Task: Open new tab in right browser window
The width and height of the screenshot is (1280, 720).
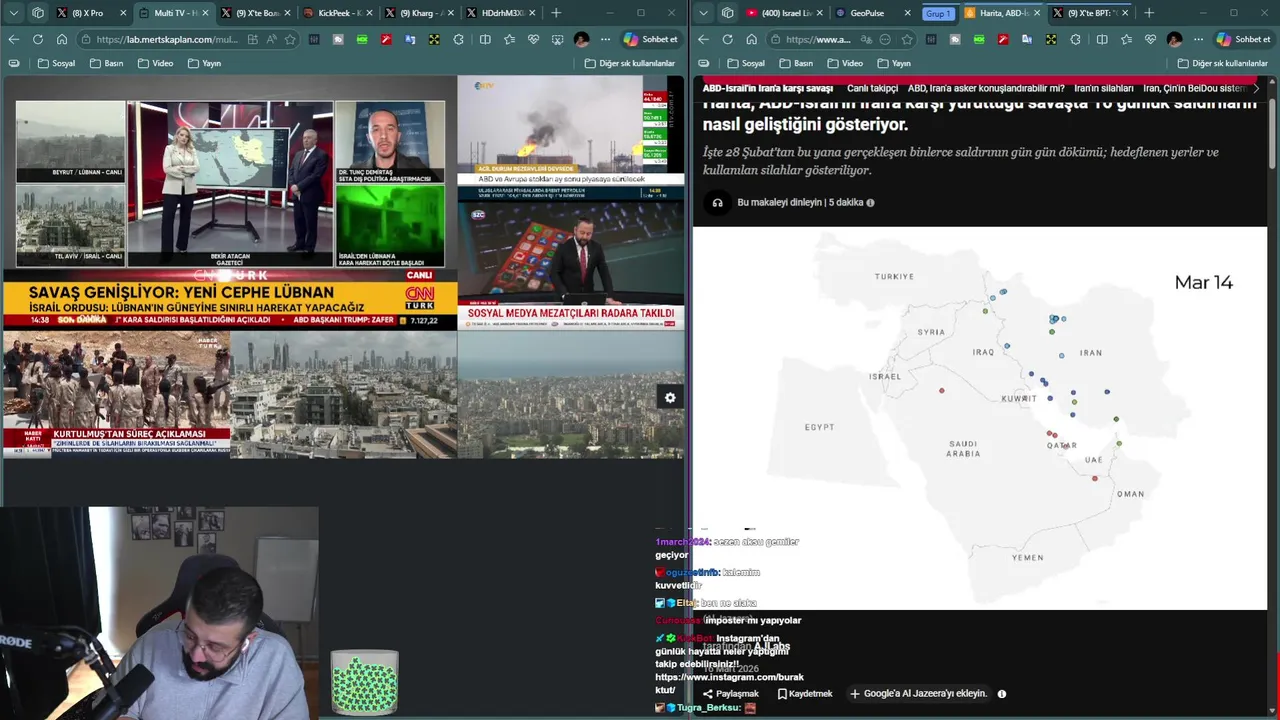Action: tap(1149, 13)
